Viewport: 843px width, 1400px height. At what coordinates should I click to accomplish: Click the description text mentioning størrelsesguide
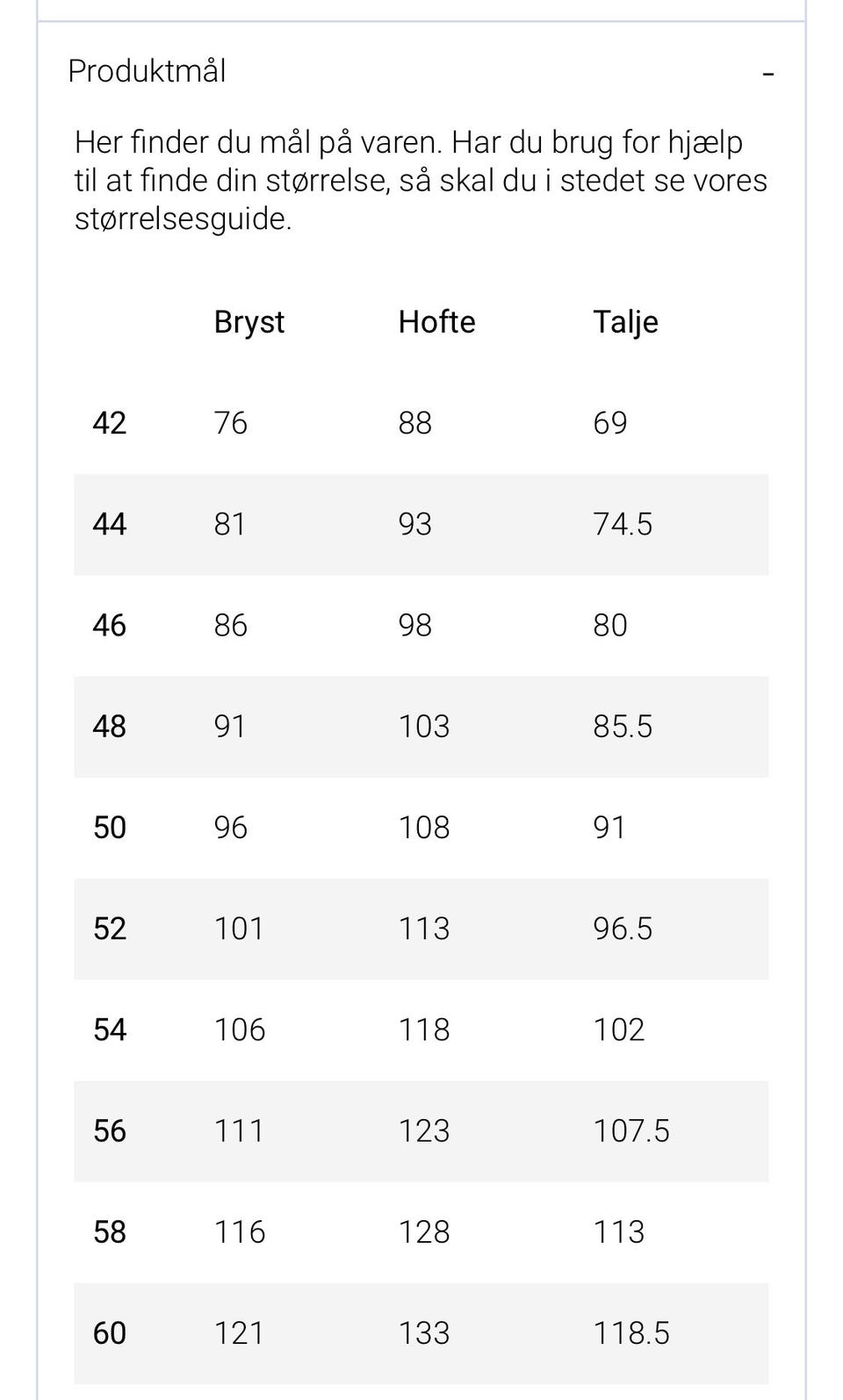pyautogui.click(x=421, y=180)
